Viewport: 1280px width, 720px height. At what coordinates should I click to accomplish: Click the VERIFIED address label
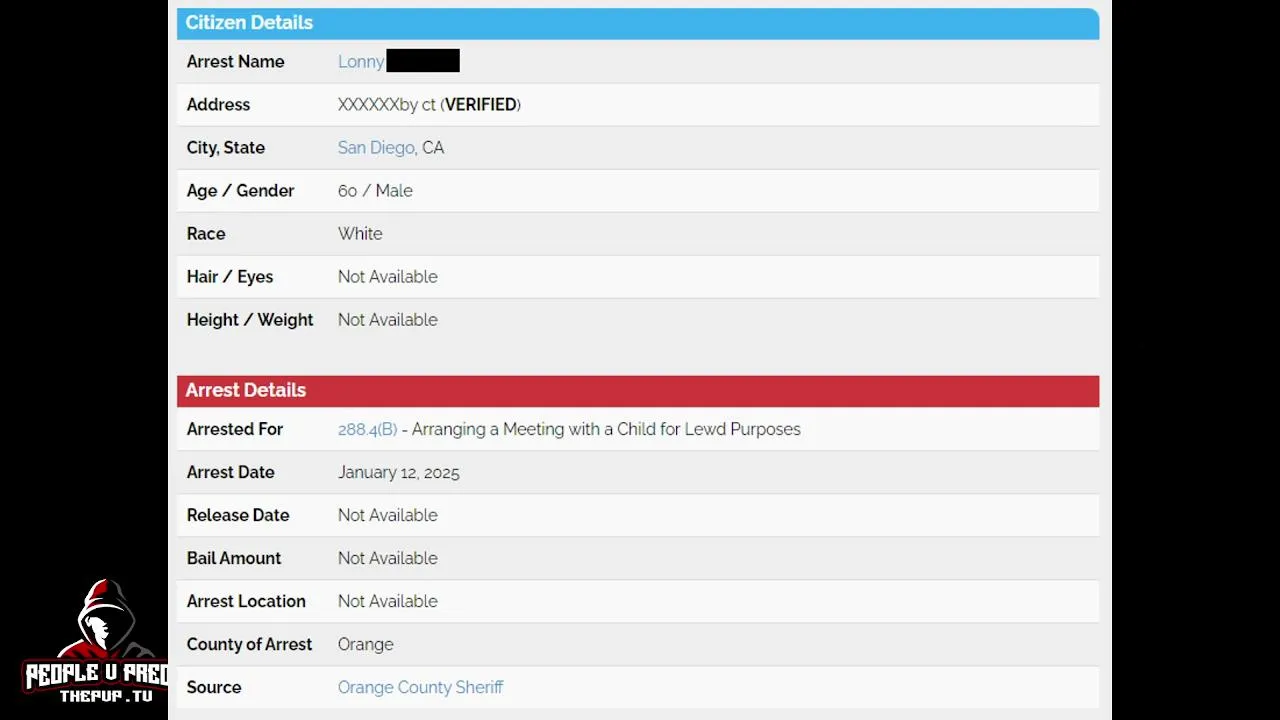(481, 105)
